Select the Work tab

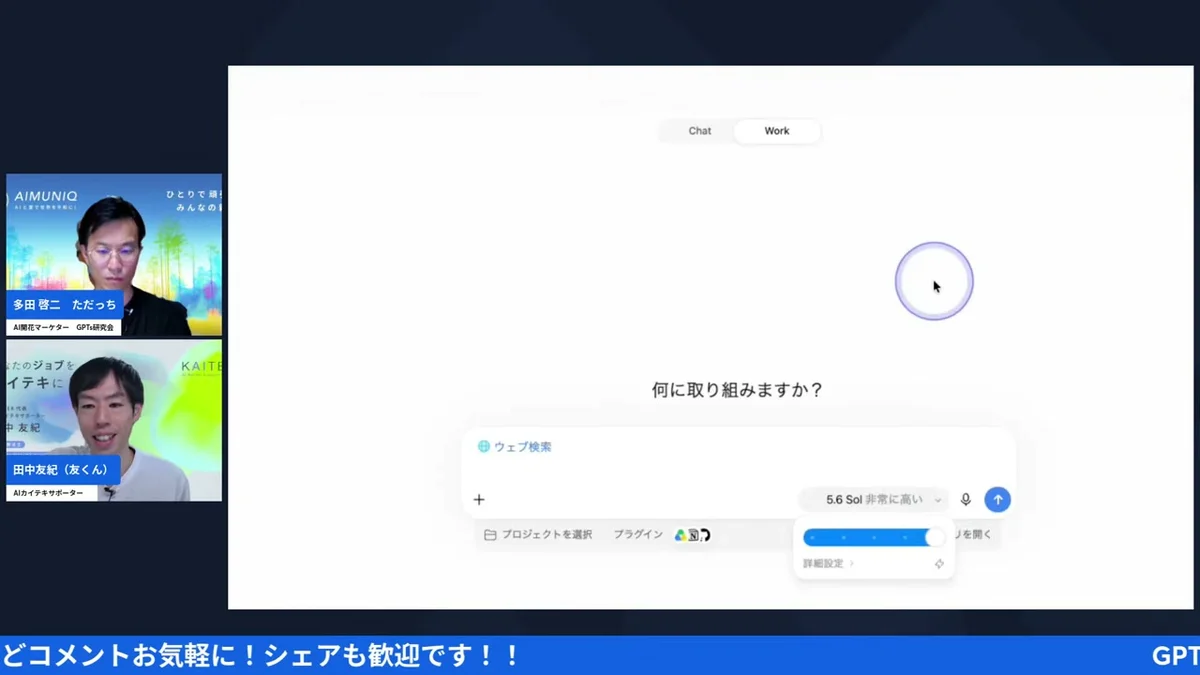tap(777, 131)
